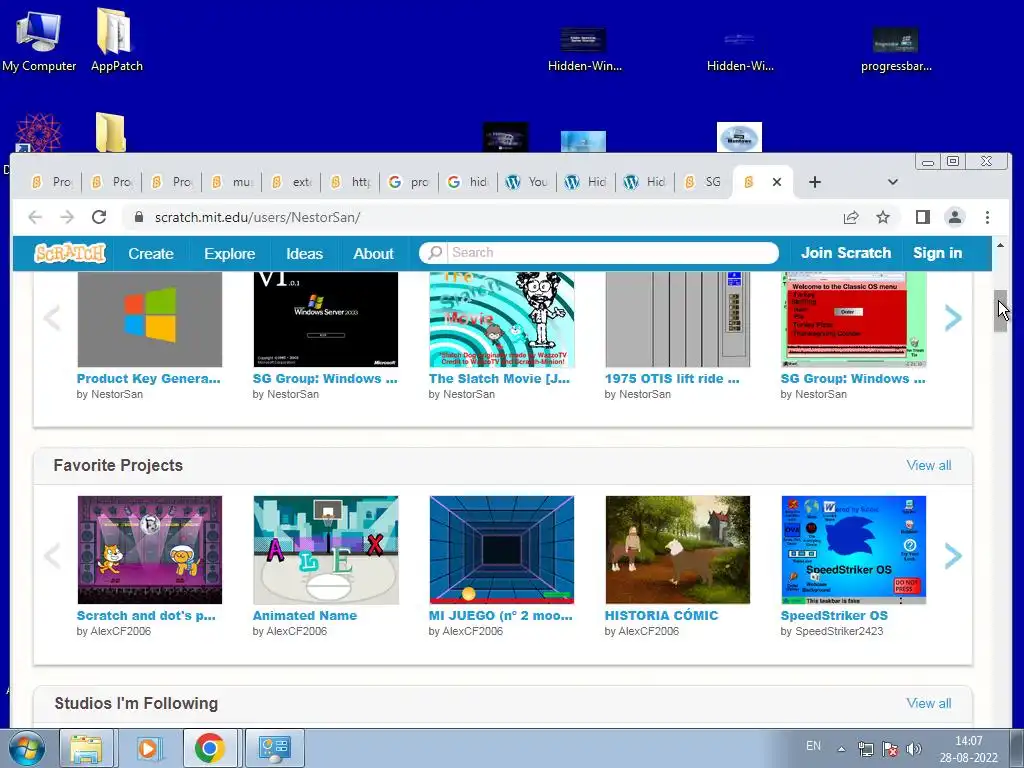View all Favorite Projects

[929, 465]
